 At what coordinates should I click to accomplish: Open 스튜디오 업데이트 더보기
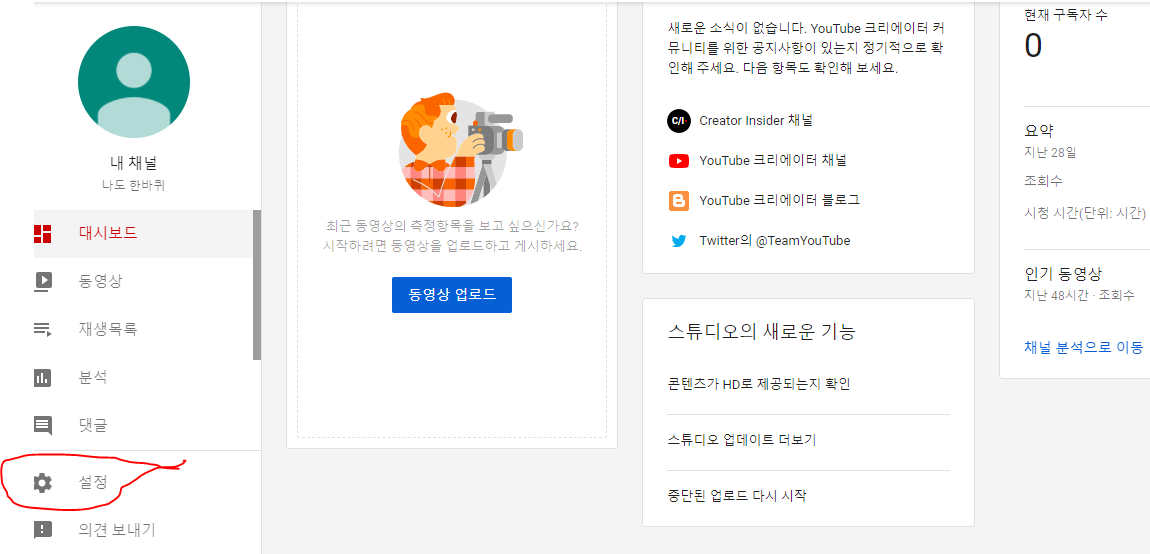tap(741, 440)
